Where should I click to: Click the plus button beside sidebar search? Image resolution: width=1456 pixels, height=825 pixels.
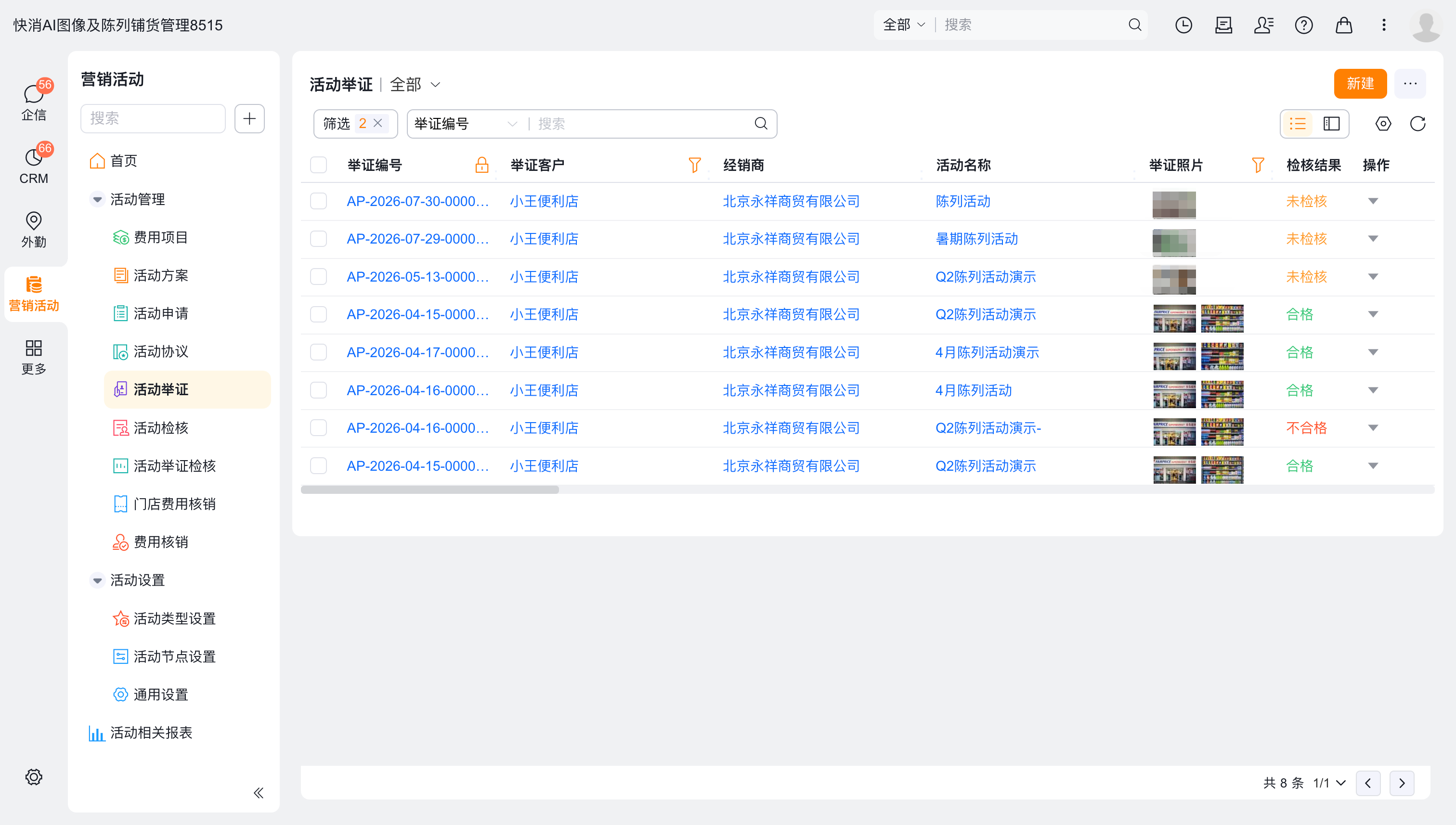click(249, 118)
